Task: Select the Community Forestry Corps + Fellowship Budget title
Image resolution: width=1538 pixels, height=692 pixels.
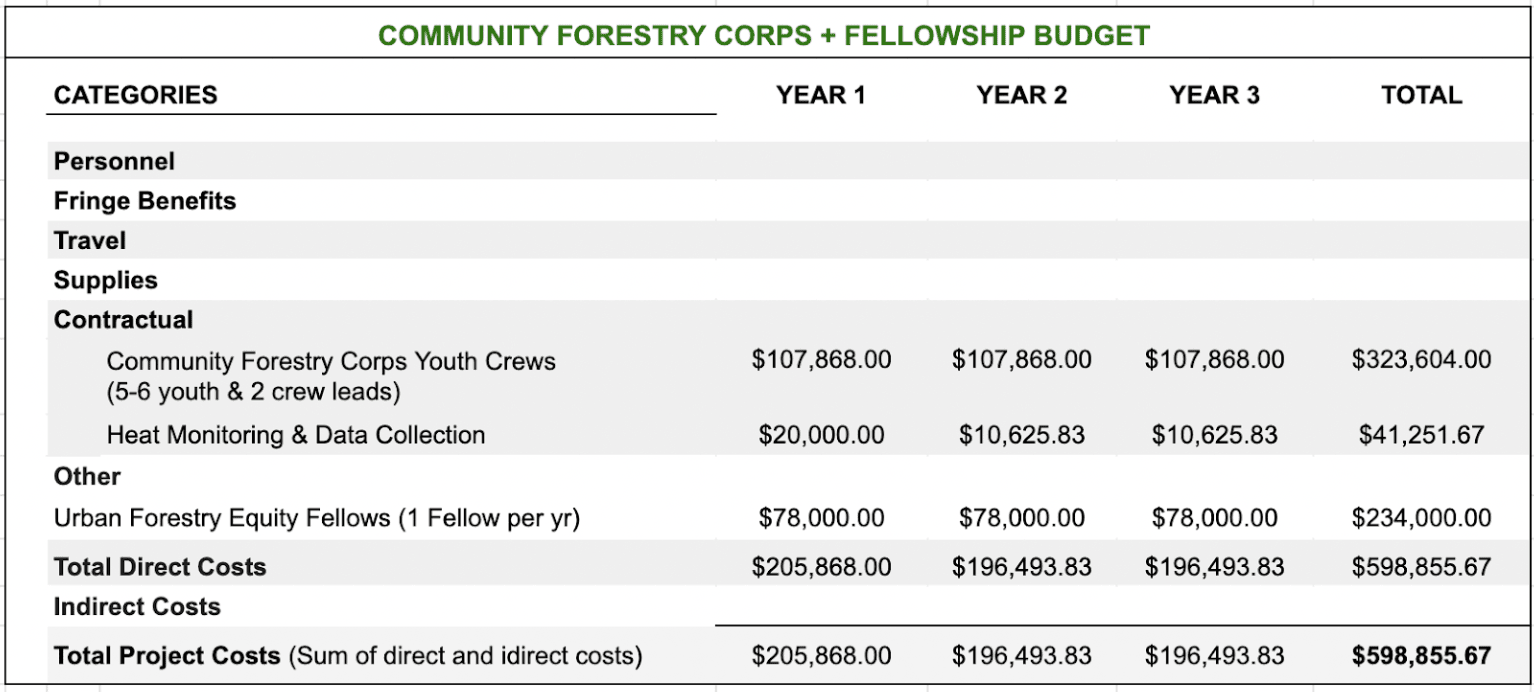Action: (764, 37)
